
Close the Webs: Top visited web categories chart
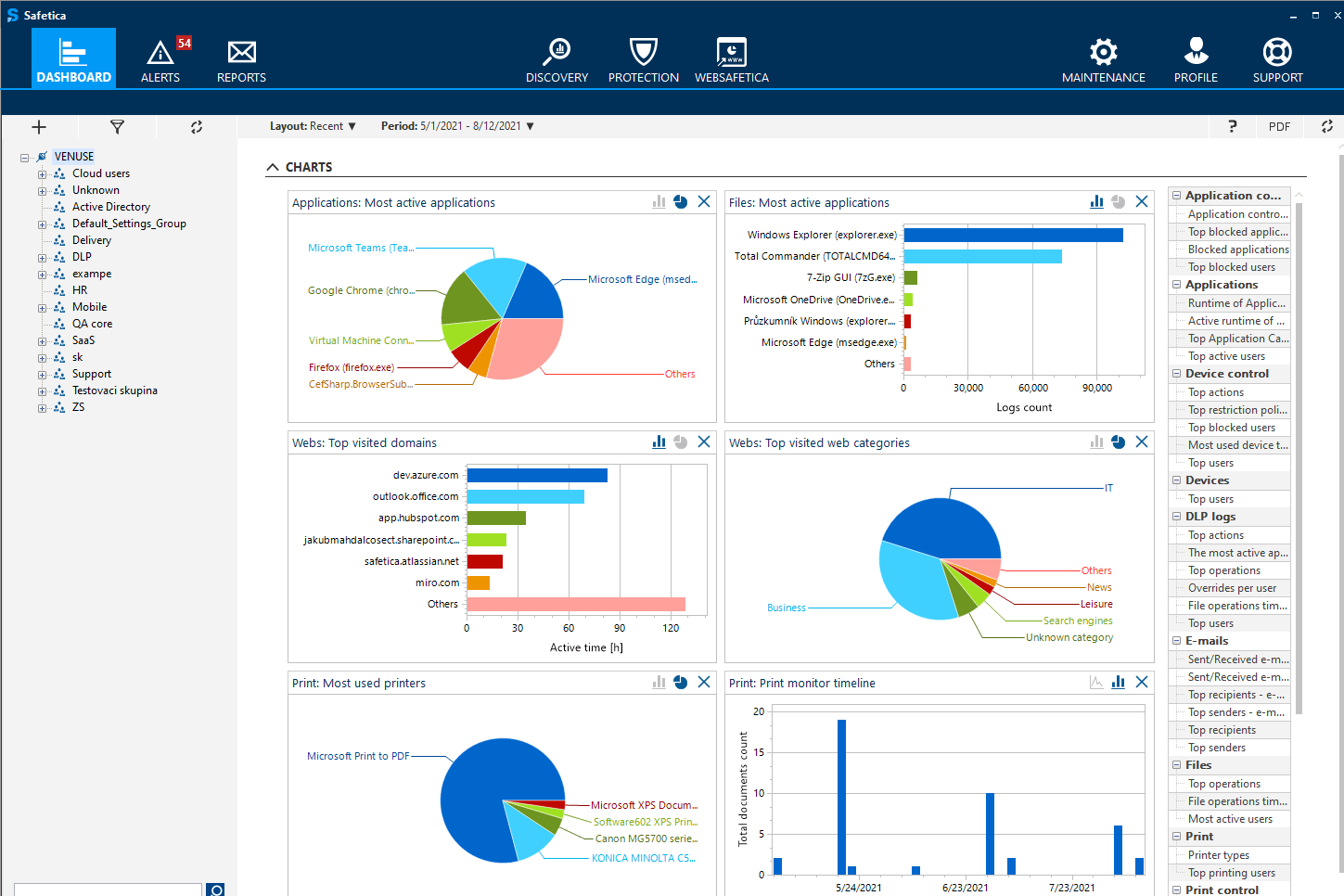point(1142,442)
